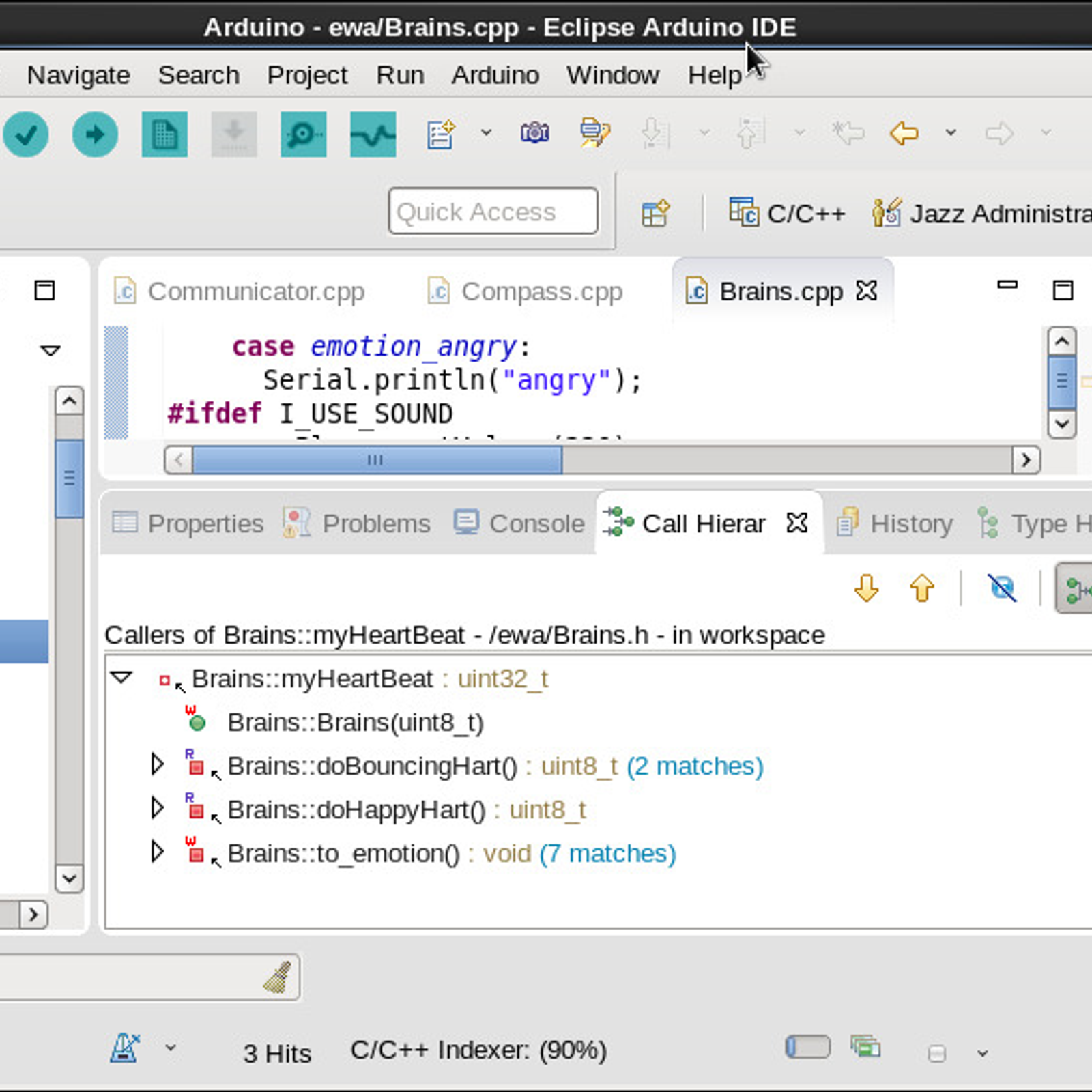Click the background operations progress icon
1092x1092 pixels.
pos(865,1046)
